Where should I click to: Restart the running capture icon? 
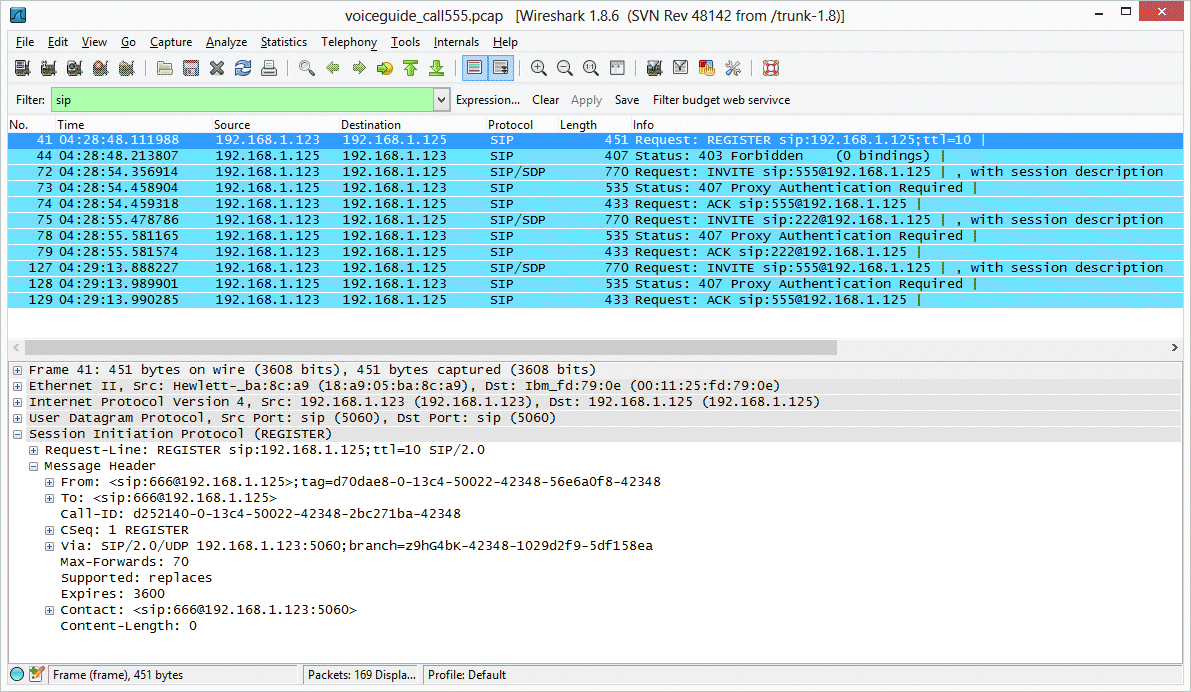(127, 68)
